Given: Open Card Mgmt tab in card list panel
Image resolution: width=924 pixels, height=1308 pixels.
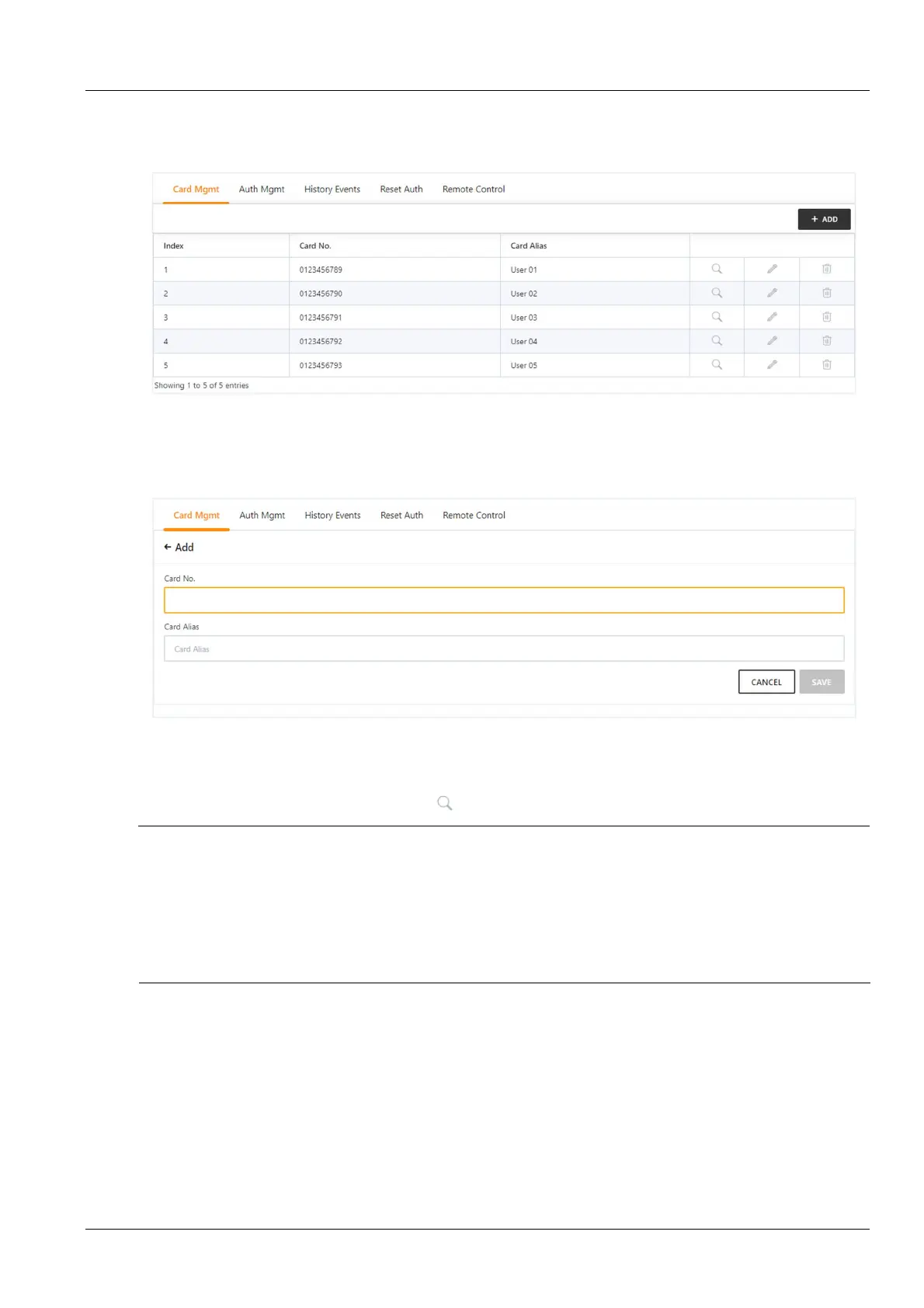Looking at the screenshot, I should 196,189.
